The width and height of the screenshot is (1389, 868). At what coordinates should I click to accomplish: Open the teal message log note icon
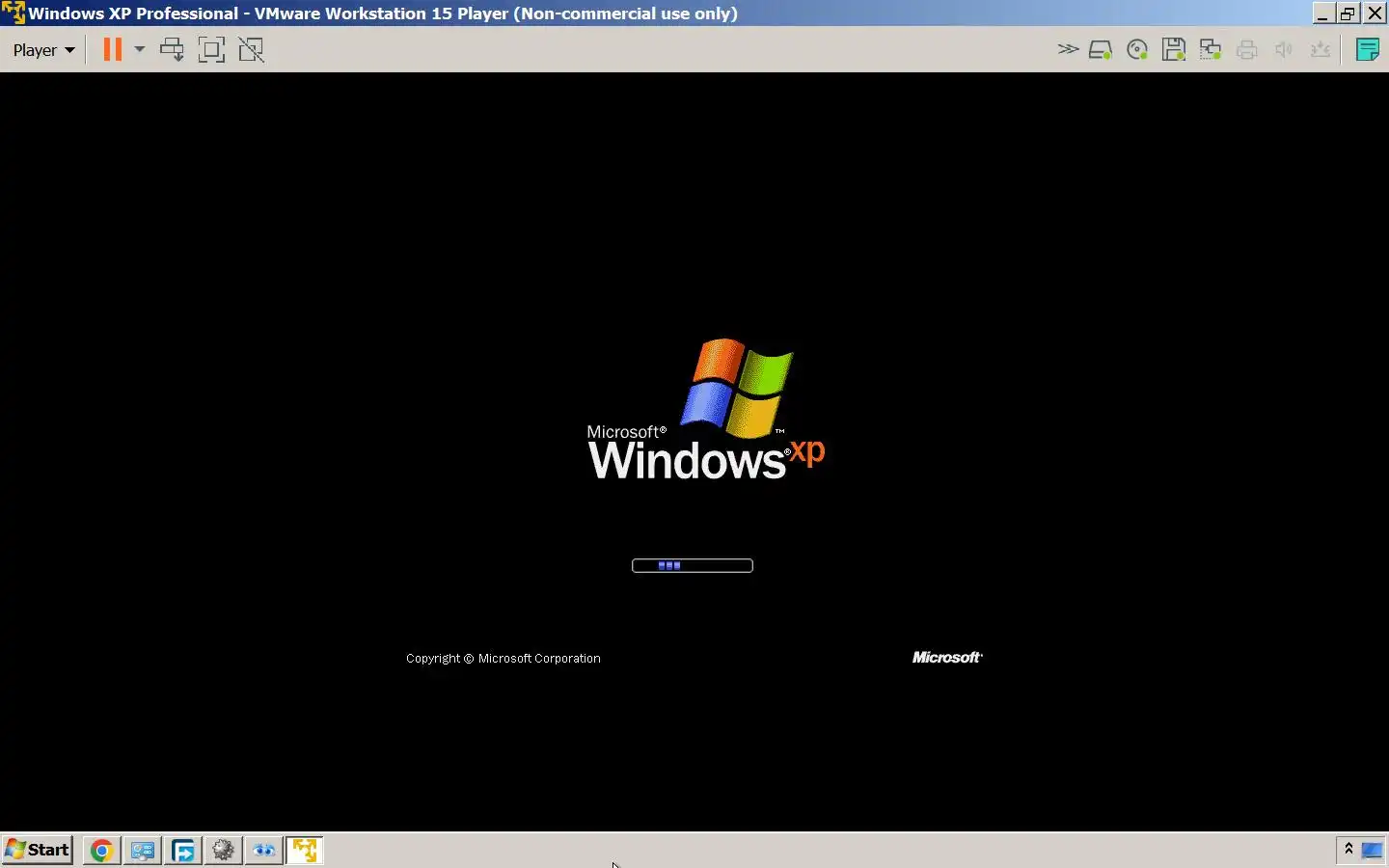pyautogui.click(x=1368, y=49)
